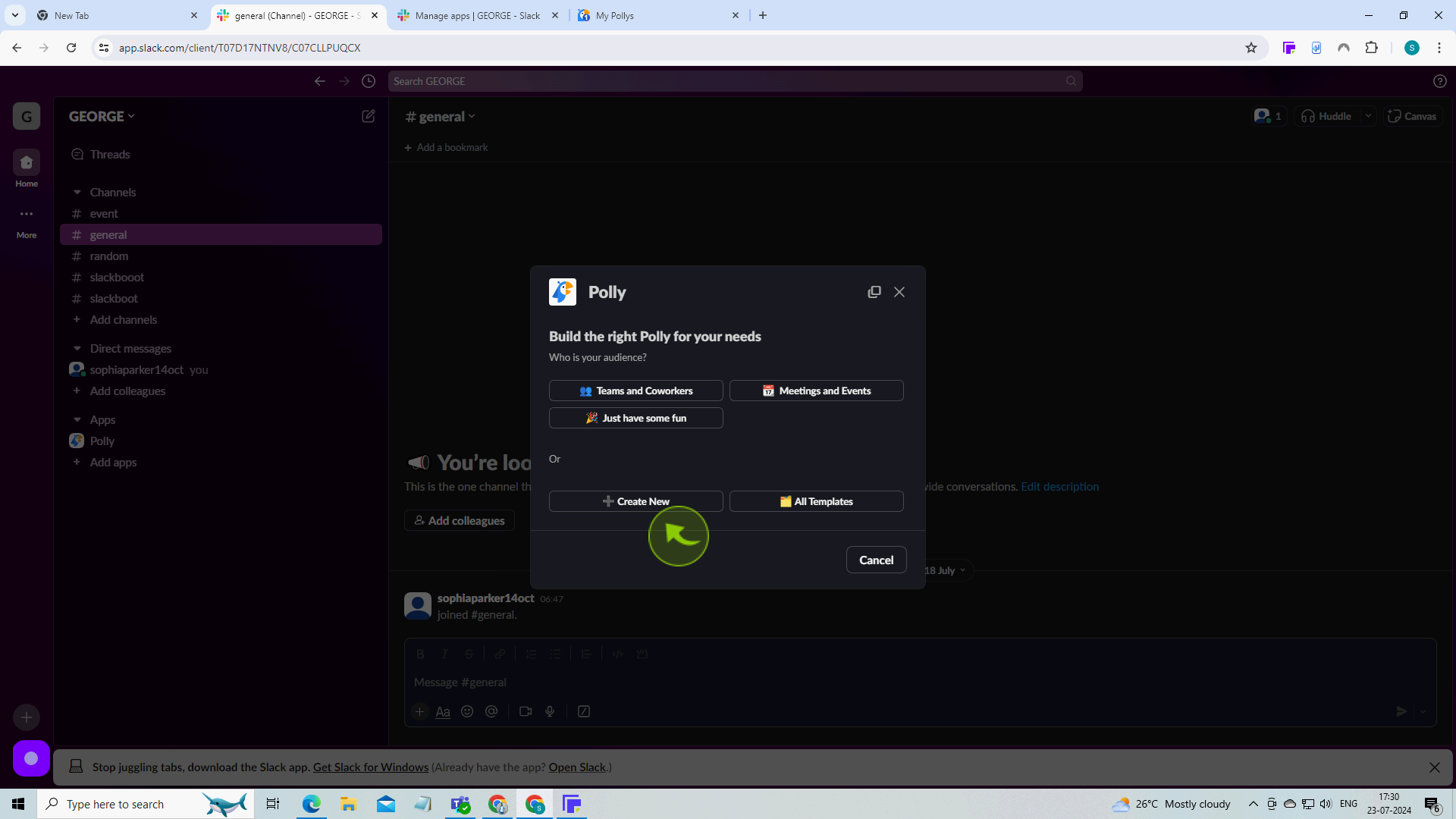The width and height of the screenshot is (1456, 819).
Task: Collapse the Apps section
Action: [x=77, y=419]
